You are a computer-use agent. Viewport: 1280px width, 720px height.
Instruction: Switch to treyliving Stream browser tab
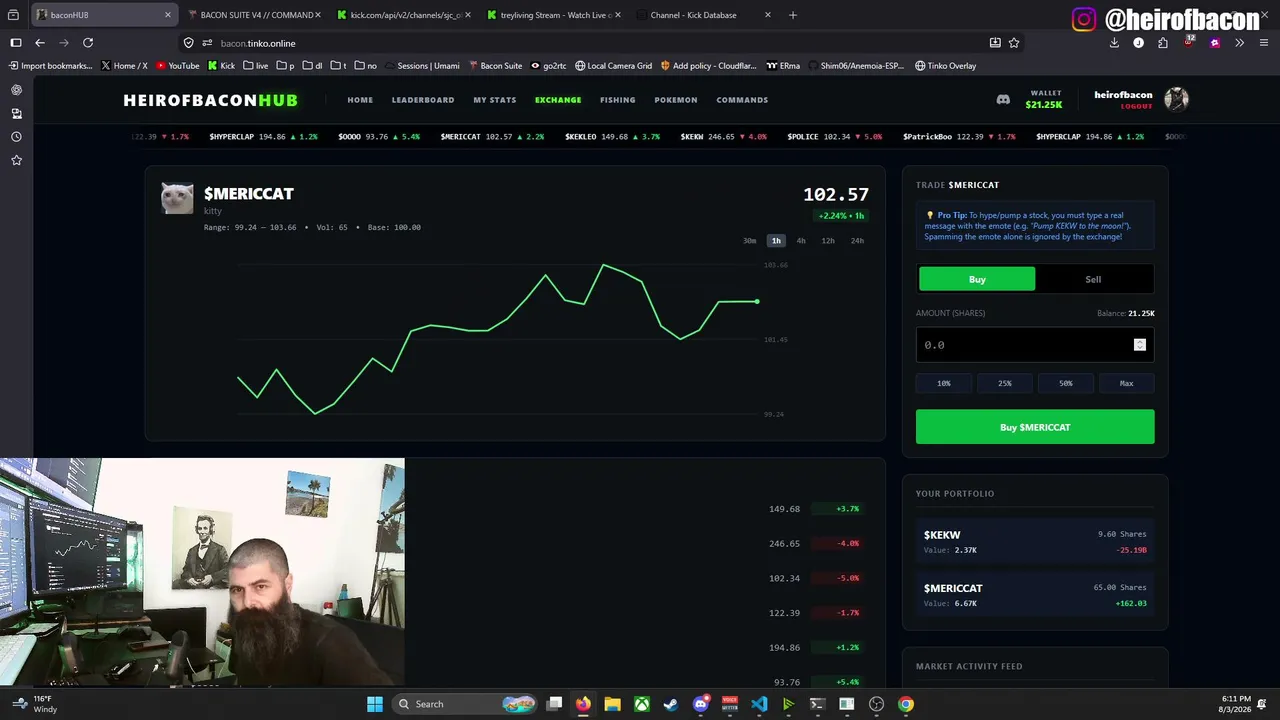553,15
